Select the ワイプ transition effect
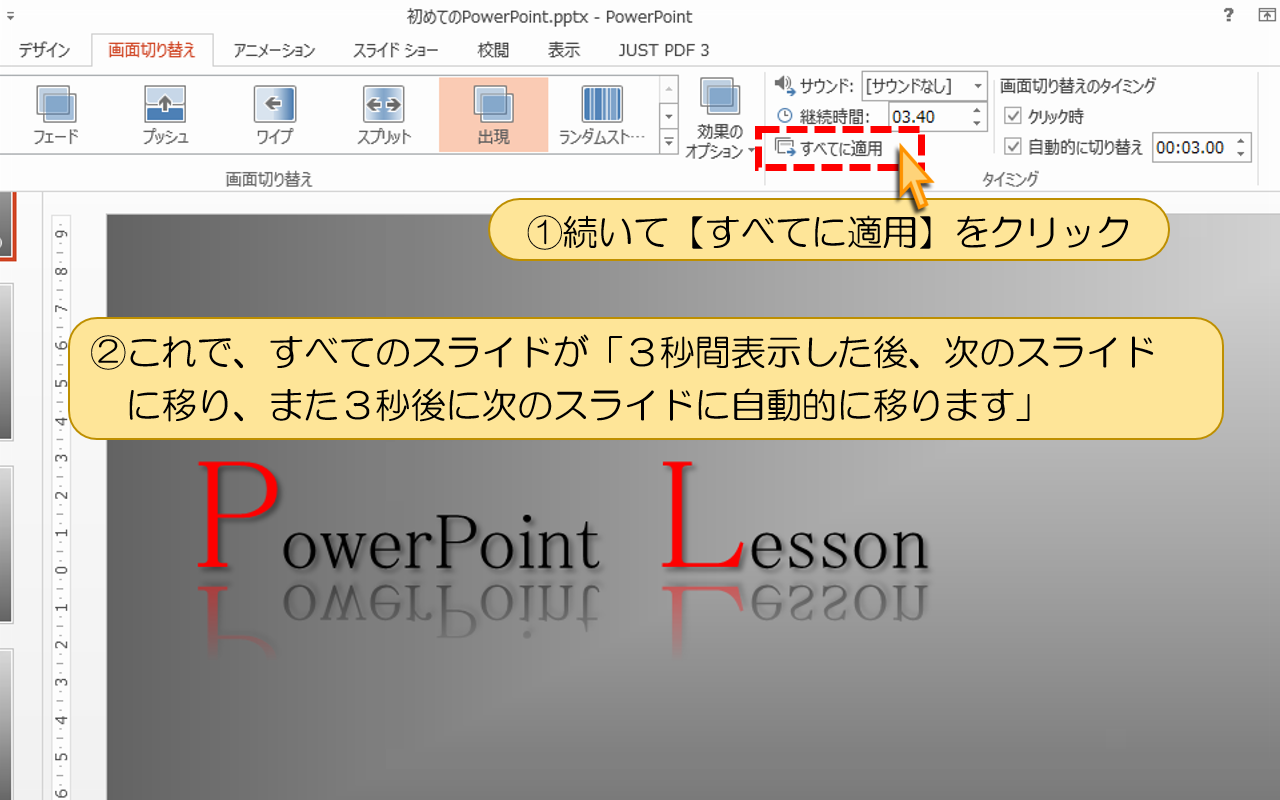Screen dimensions: 1280x800 tap(274, 115)
